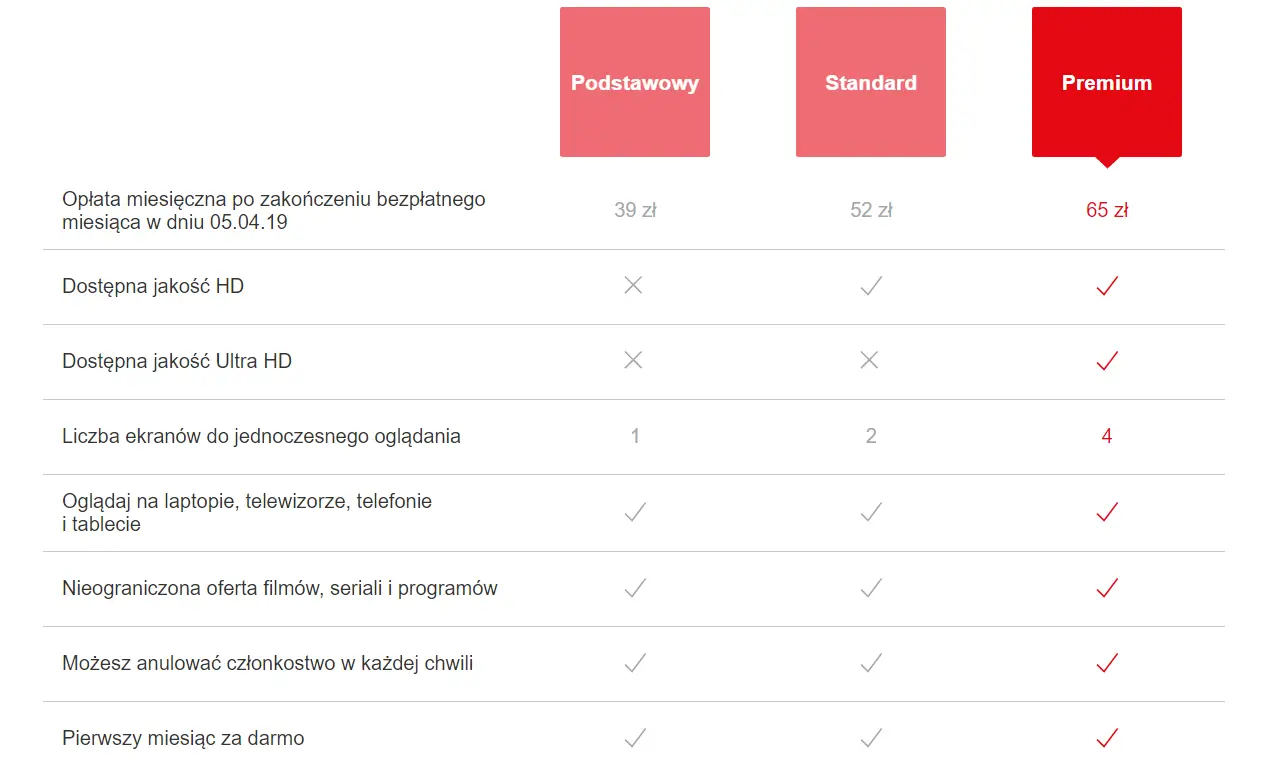
Task: Click the 52 zł Standard price
Action: pos(871,210)
